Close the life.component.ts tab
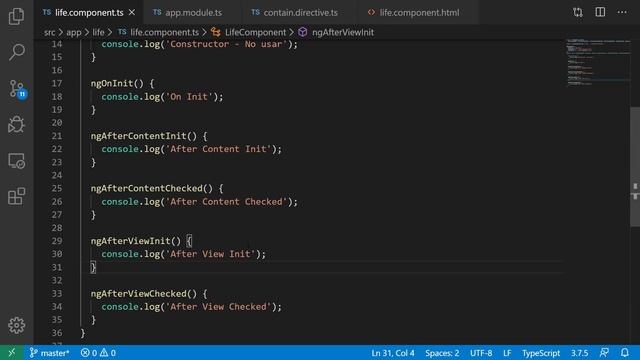This screenshot has height=360, width=640. [x=132, y=13]
